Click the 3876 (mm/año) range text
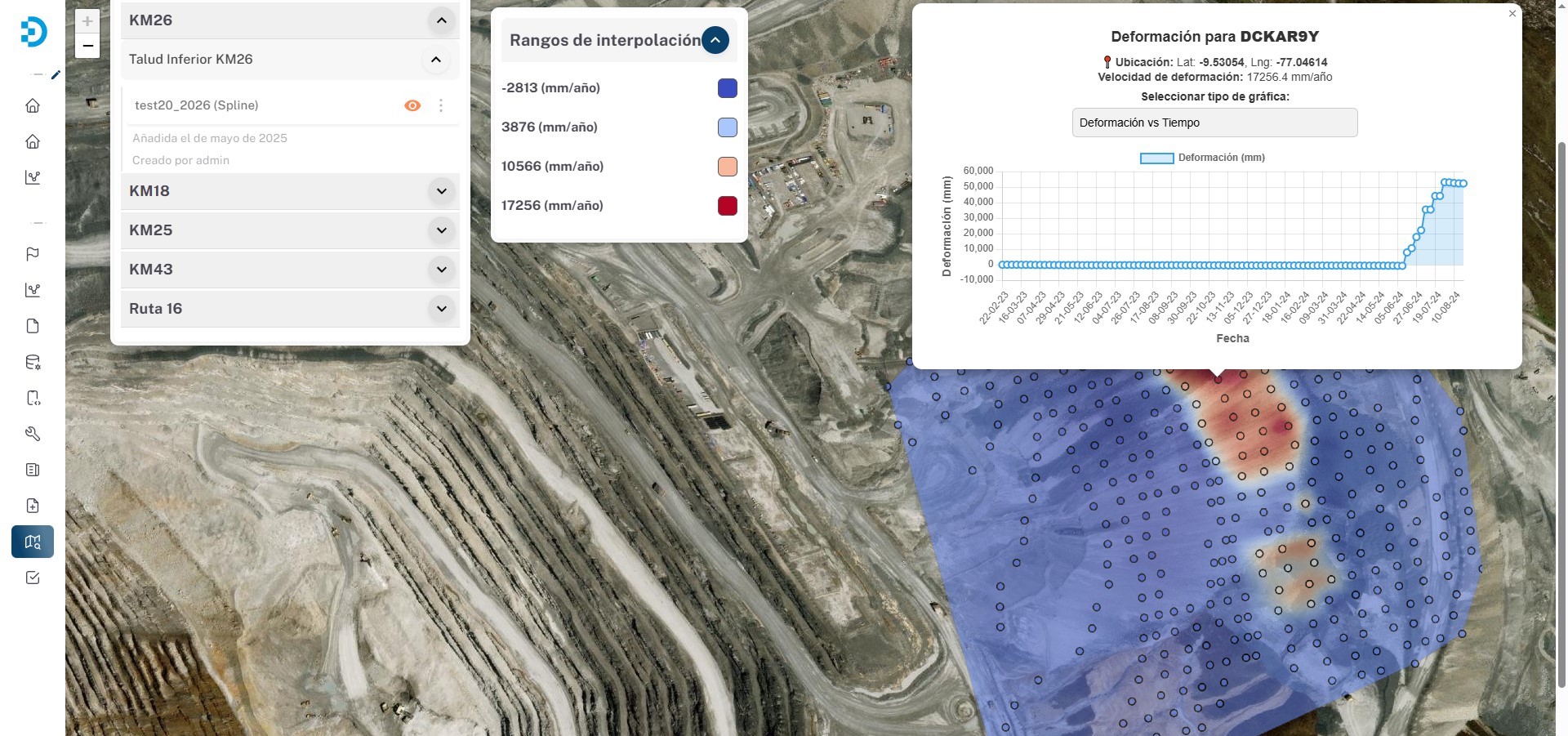Image resolution: width=1568 pixels, height=736 pixels. (x=550, y=127)
